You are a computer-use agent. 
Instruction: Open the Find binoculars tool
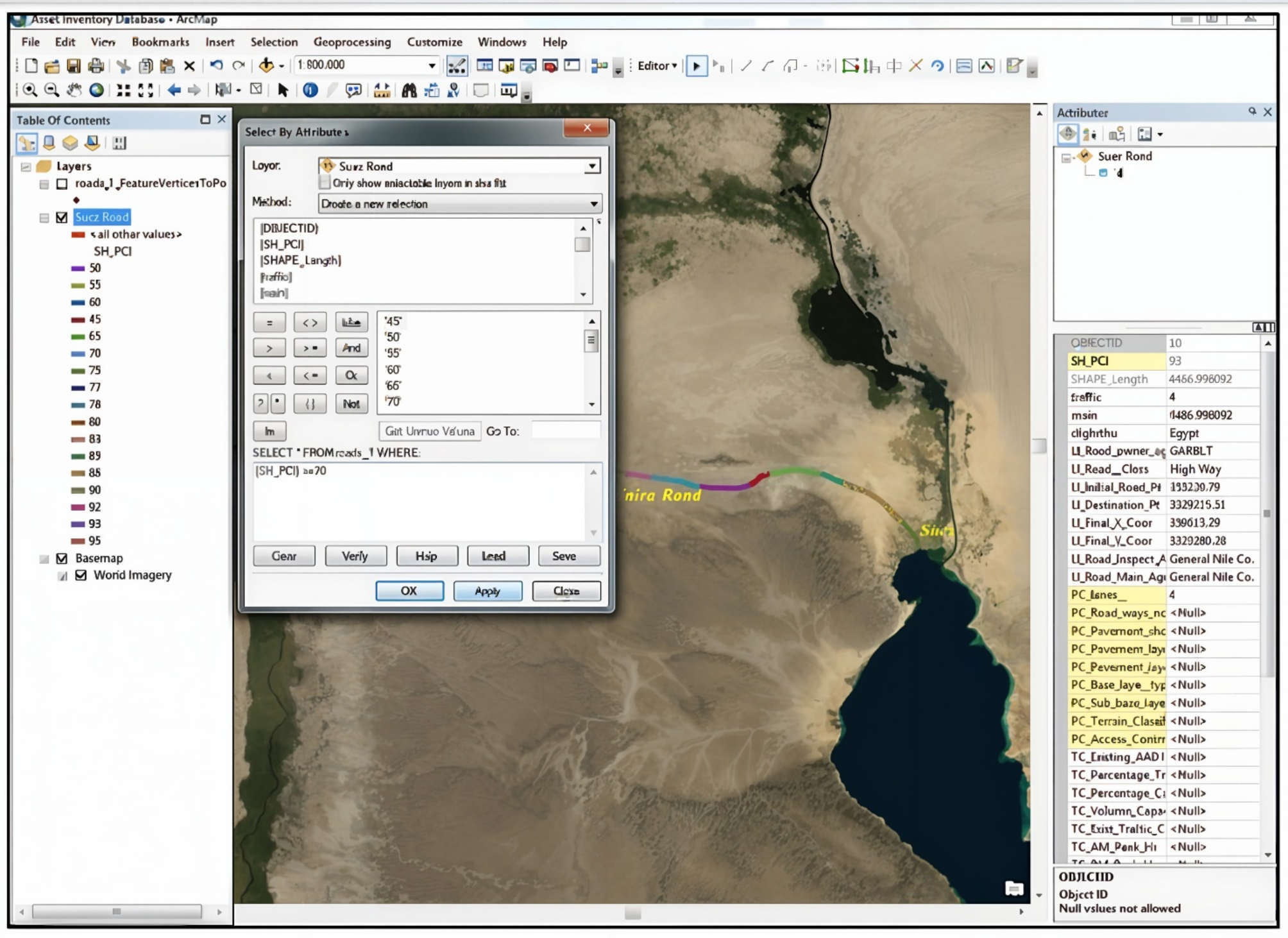point(409,90)
